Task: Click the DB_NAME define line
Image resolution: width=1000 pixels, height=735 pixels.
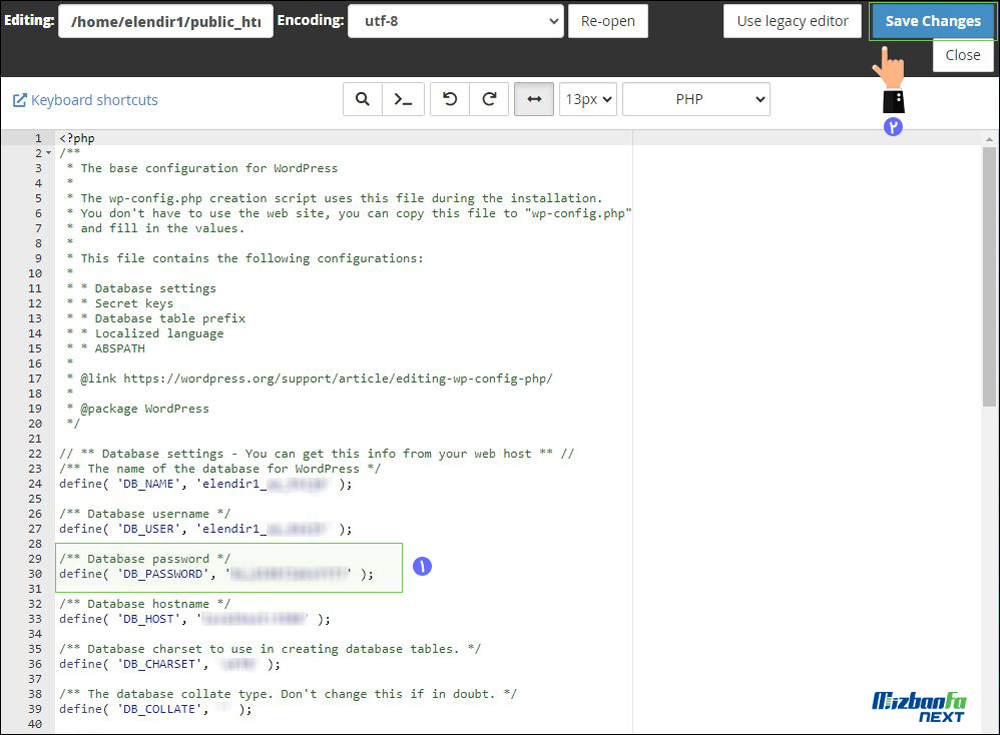Action: [205, 484]
